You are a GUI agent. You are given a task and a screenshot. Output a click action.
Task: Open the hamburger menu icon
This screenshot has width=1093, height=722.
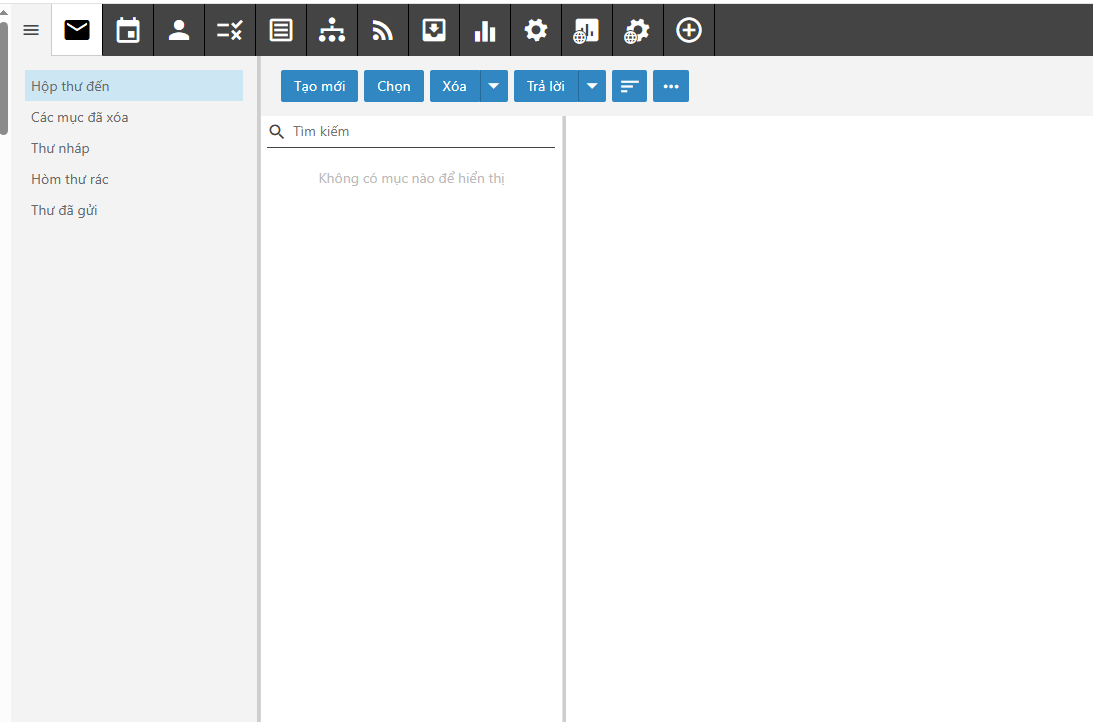click(31, 30)
